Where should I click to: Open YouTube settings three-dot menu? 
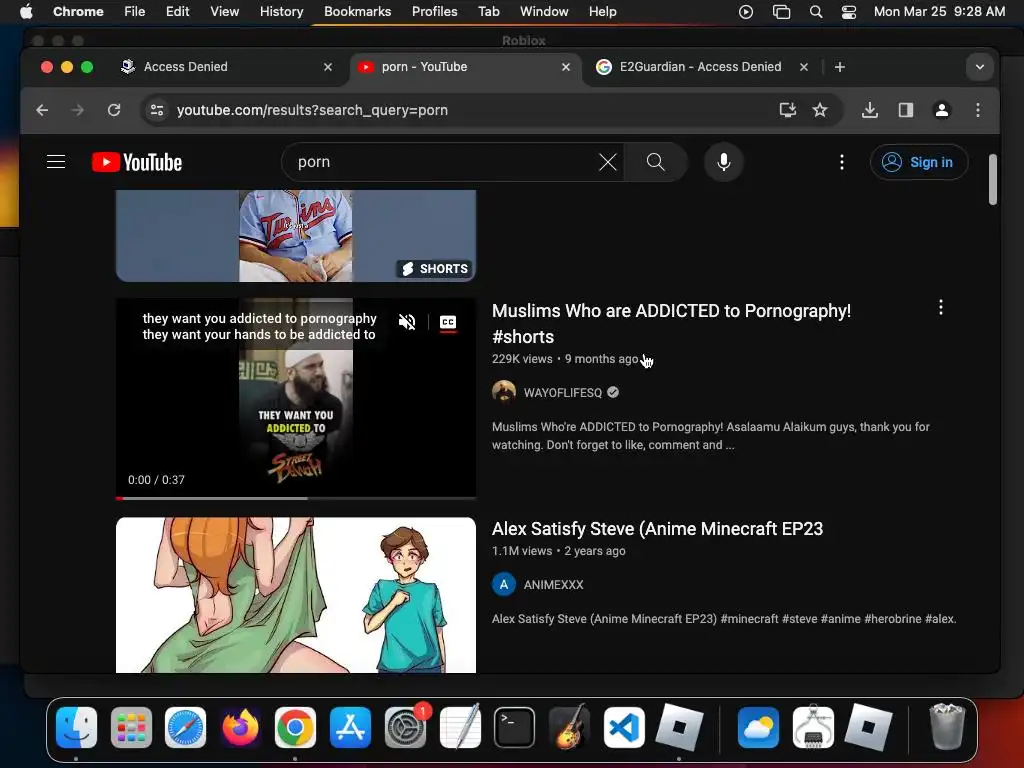pos(842,162)
